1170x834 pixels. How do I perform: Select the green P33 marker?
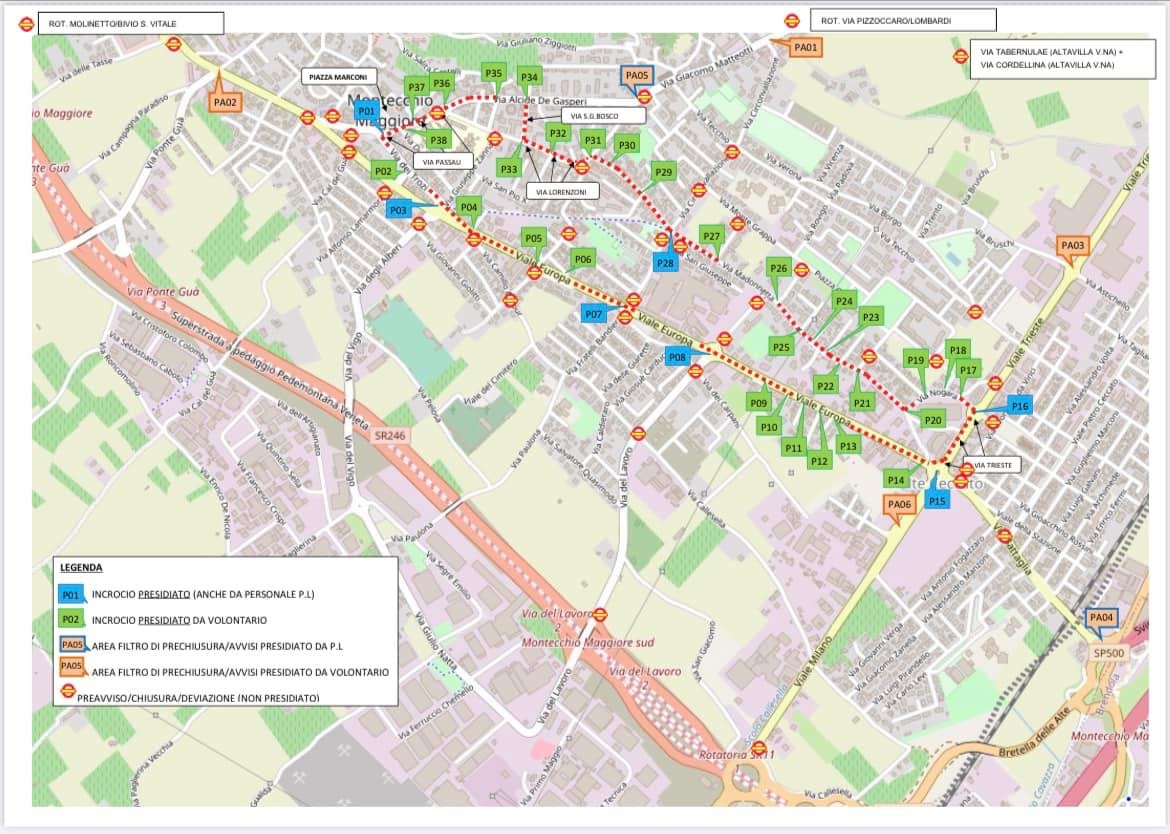(509, 169)
